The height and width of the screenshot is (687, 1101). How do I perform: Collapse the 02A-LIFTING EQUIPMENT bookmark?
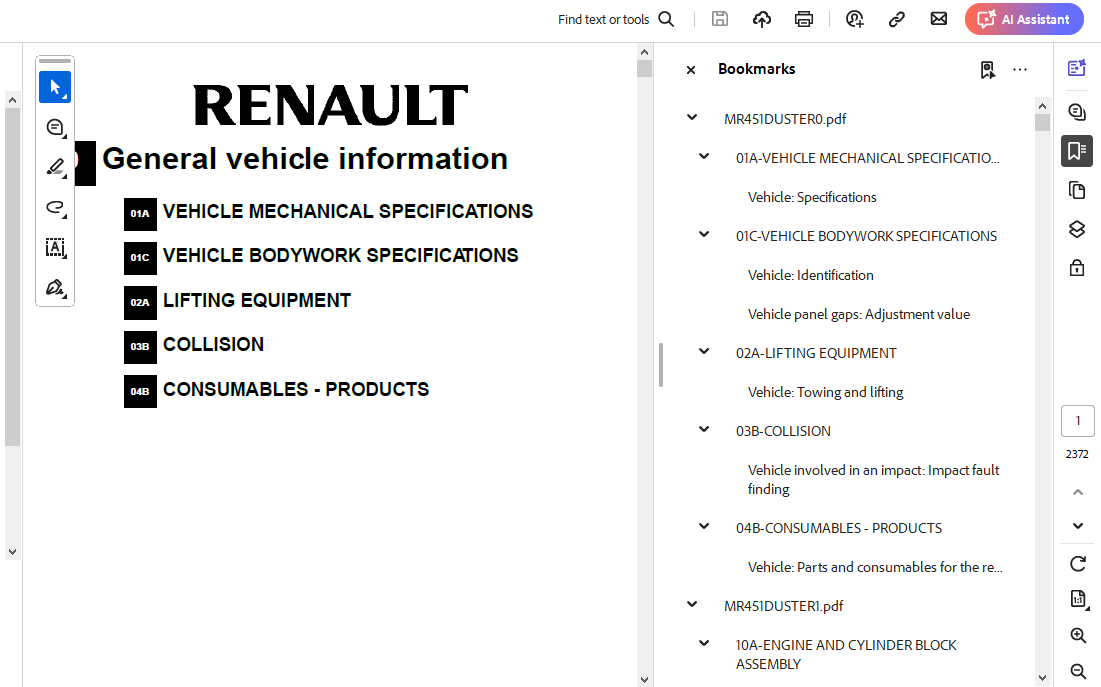pyautogui.click(x=704, y=351)
